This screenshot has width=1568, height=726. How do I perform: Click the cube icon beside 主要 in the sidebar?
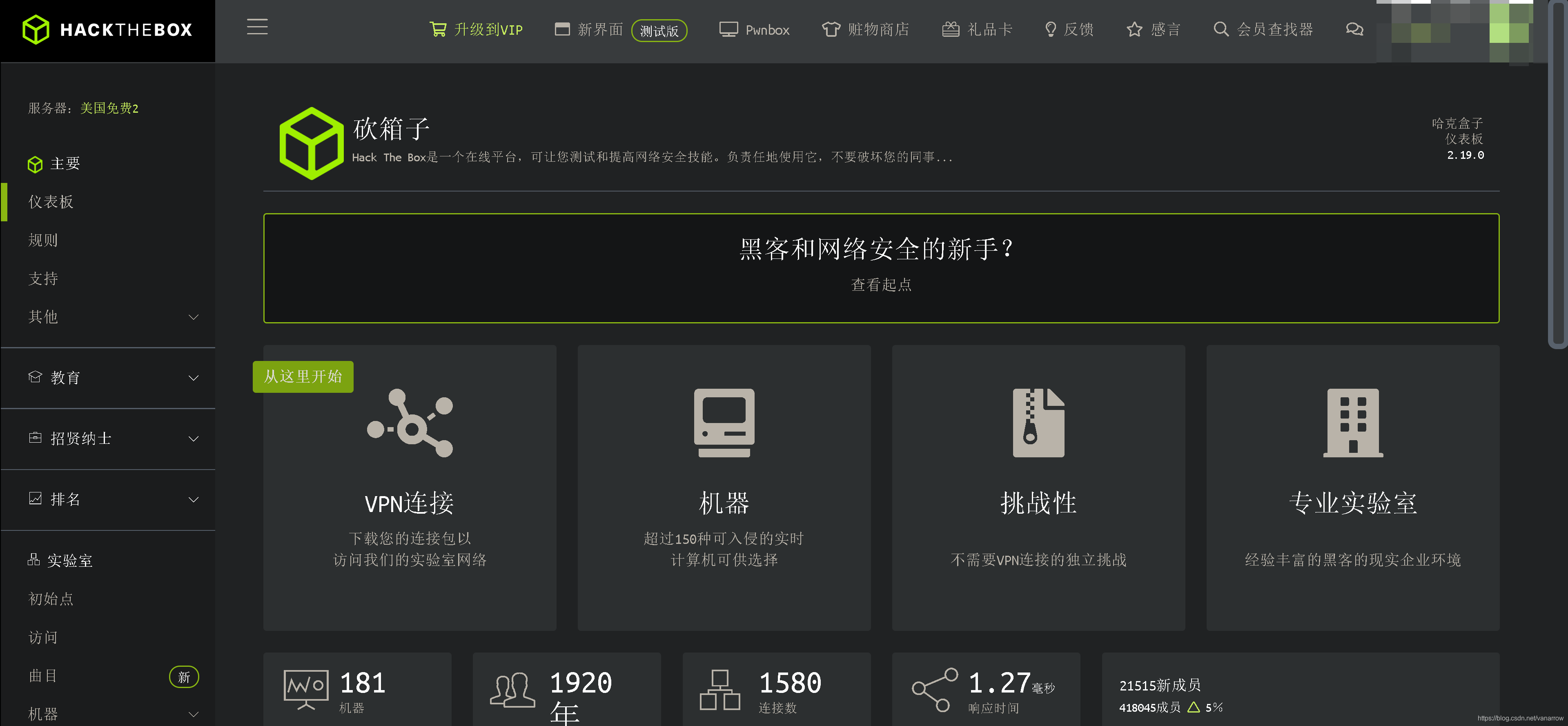35,164
